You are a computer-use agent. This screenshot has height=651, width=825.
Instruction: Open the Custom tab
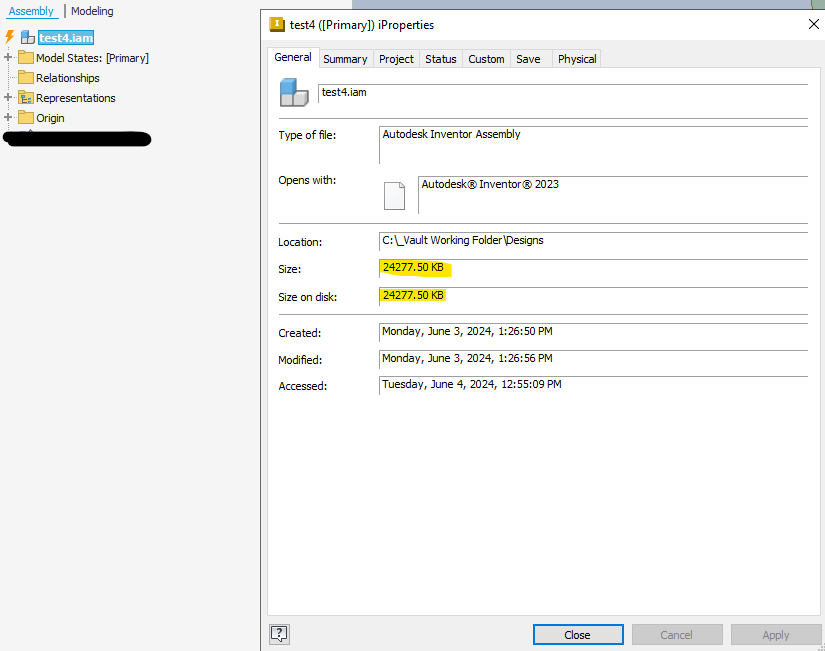486,58
